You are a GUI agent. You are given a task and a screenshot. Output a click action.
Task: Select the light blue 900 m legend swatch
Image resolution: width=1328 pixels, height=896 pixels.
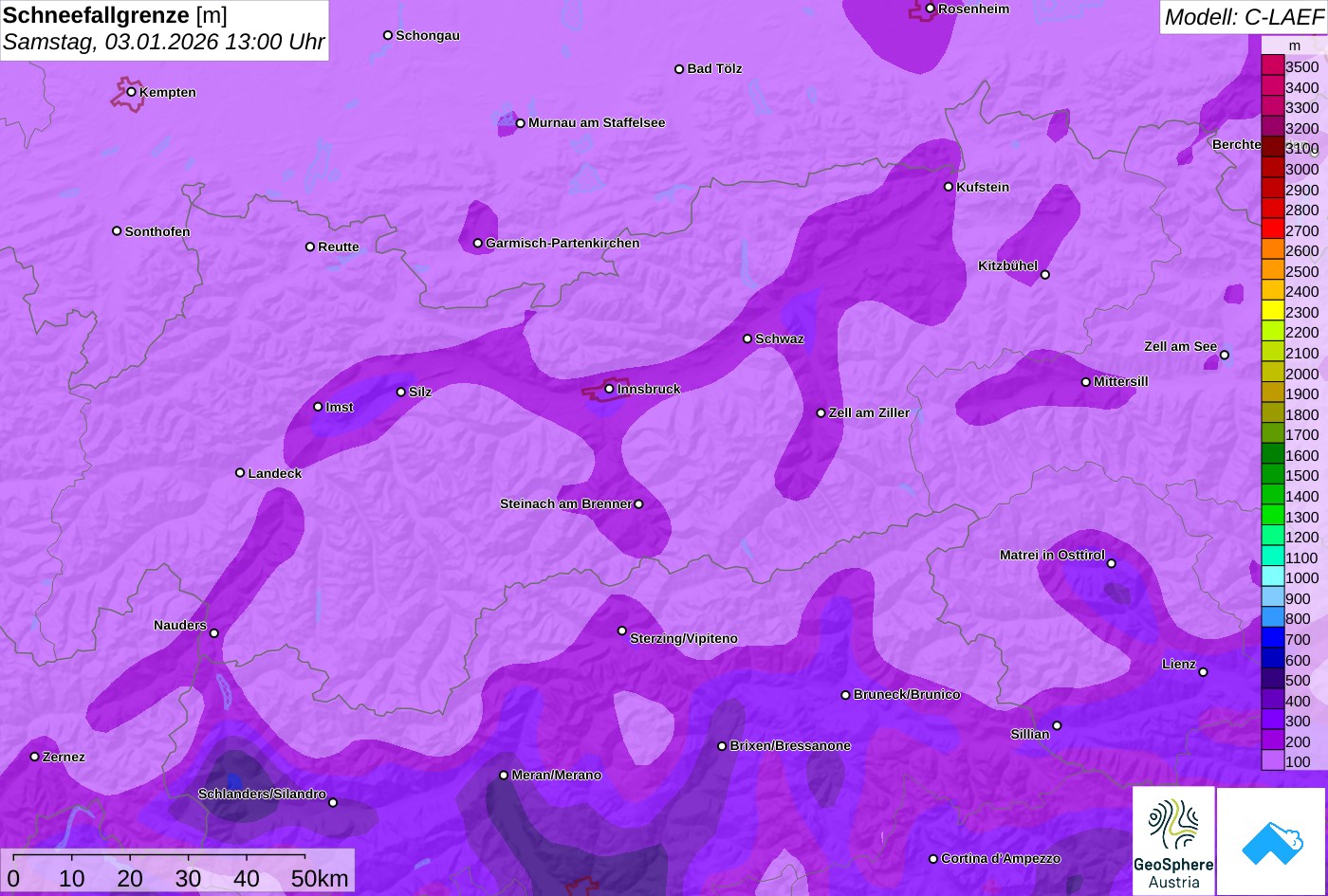[x=1272, y=598]
